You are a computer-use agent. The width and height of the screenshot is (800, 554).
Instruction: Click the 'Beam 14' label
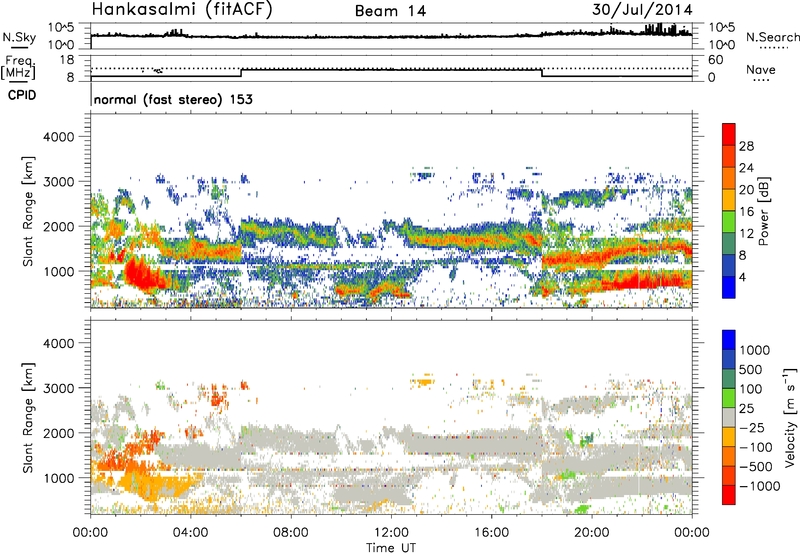(390, 11)
